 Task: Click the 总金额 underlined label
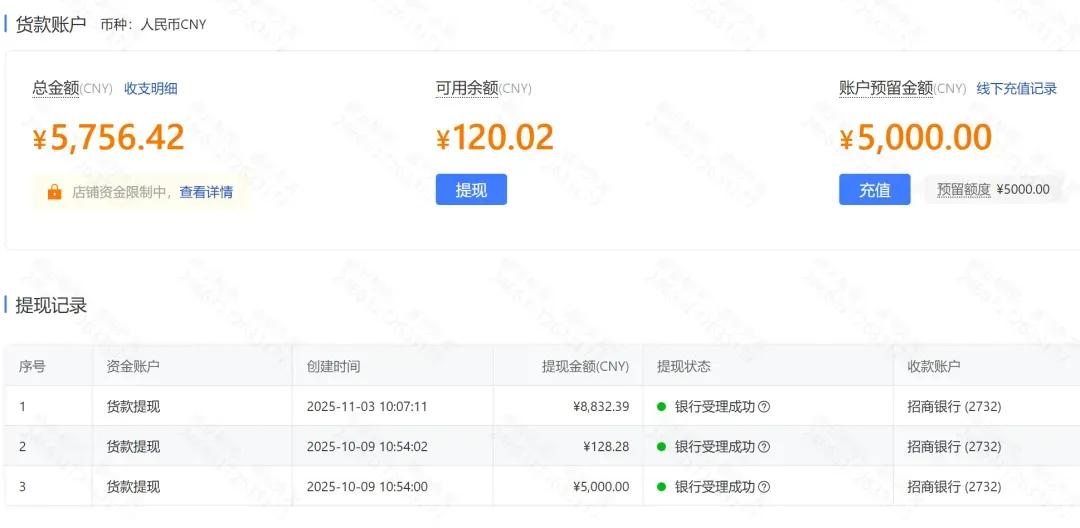pos(55,88)
